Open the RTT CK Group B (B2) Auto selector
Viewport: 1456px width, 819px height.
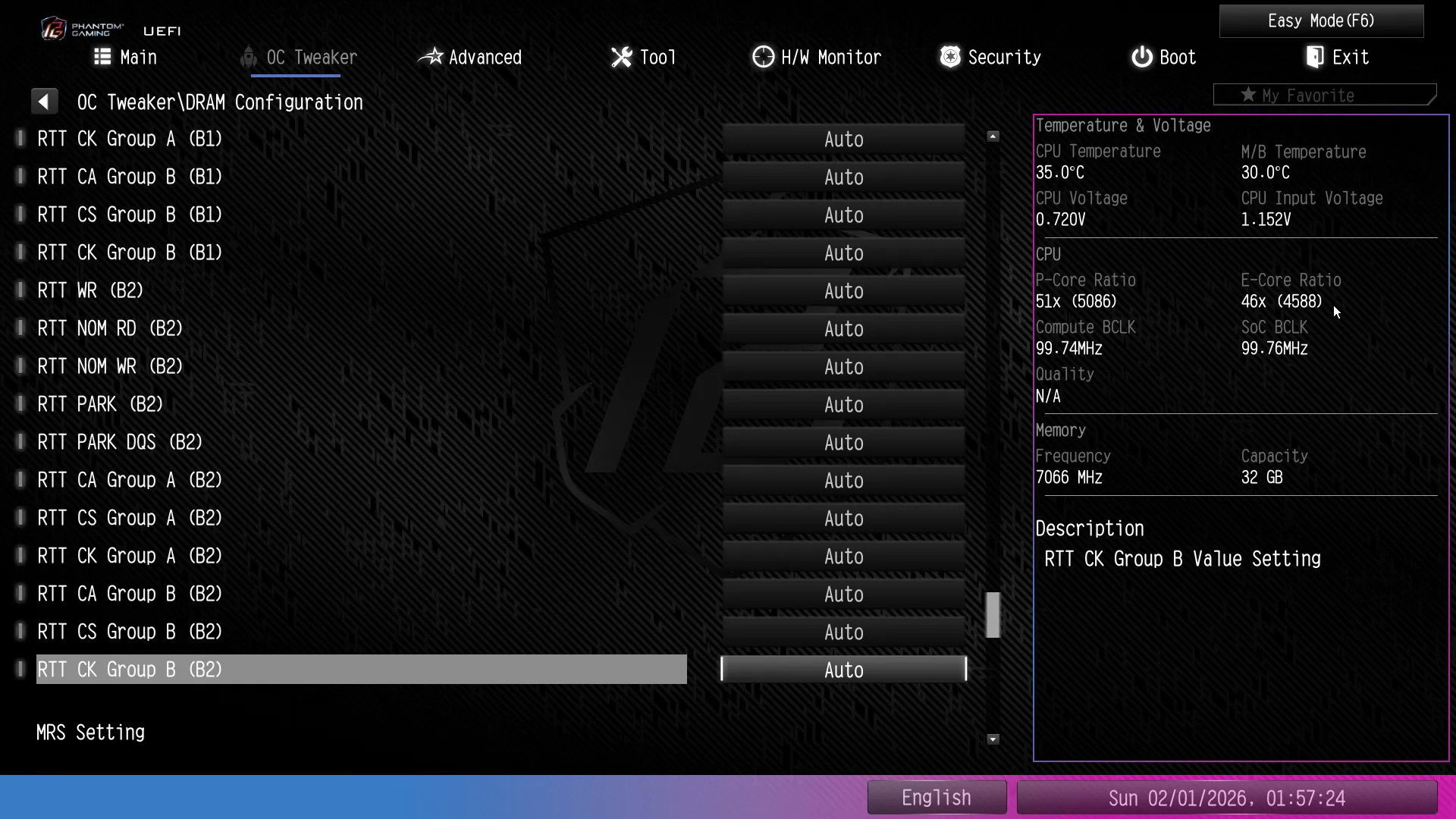coord(843,670)
